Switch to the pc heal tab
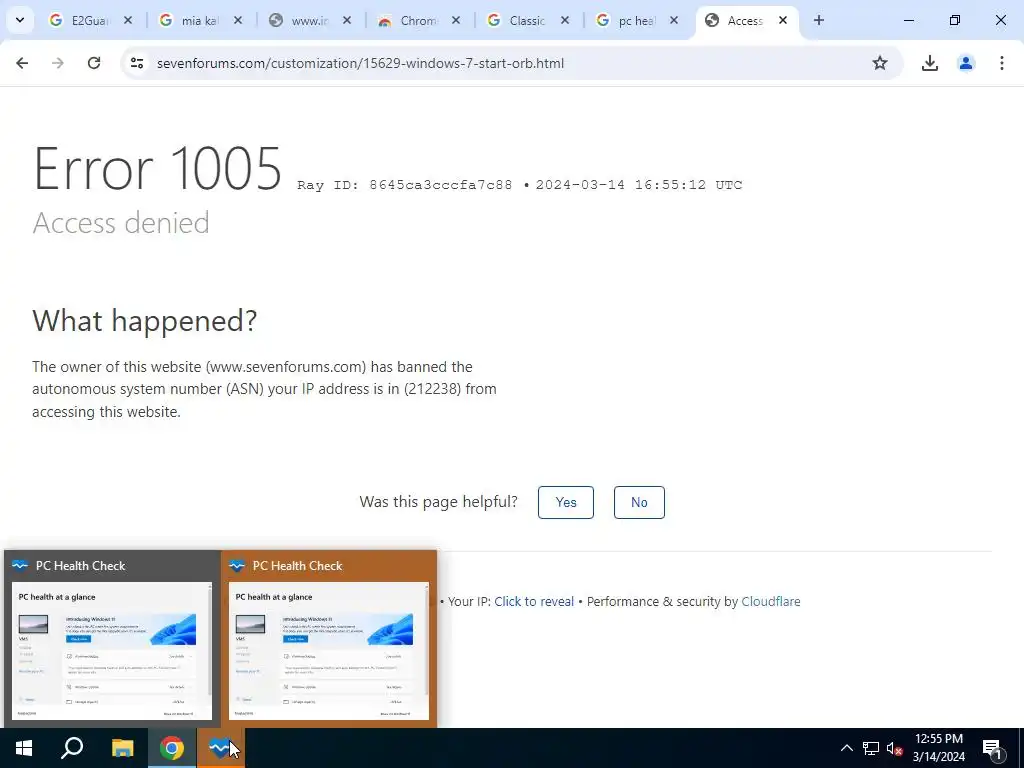Viewport: 1024px width, 768px height. coord(635,21)
